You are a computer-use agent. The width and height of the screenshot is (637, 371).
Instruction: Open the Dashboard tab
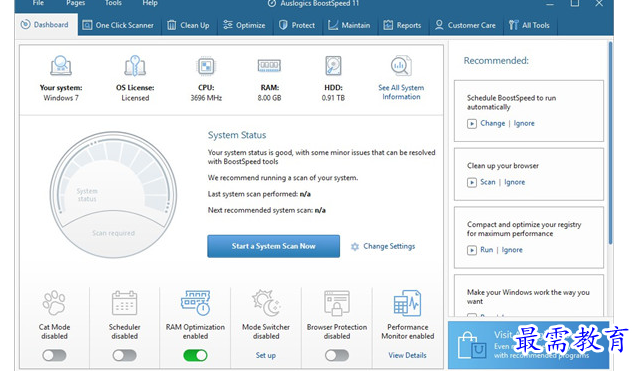point(46,25)
